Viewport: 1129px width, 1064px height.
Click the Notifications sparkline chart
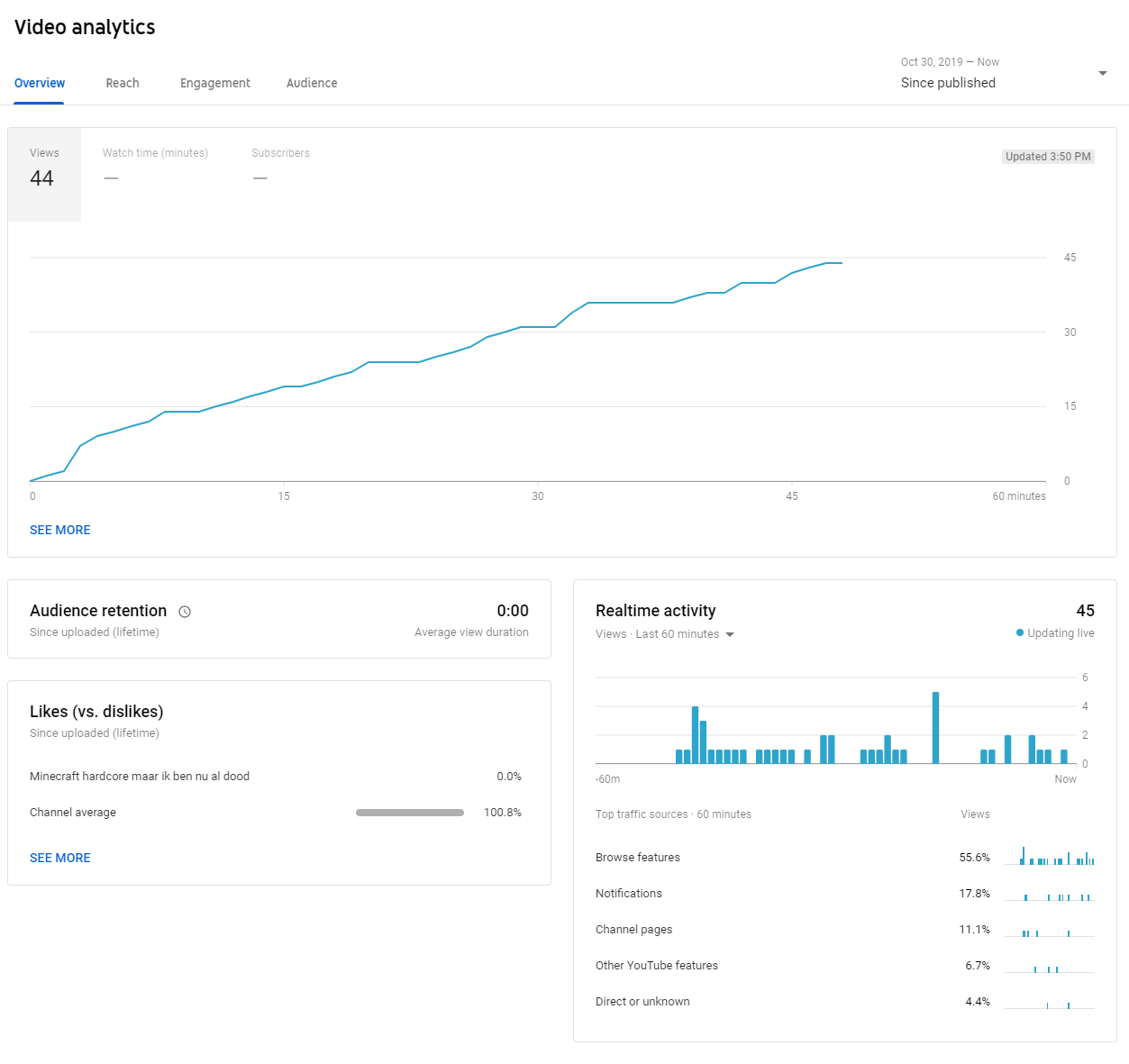[1049, 895]
